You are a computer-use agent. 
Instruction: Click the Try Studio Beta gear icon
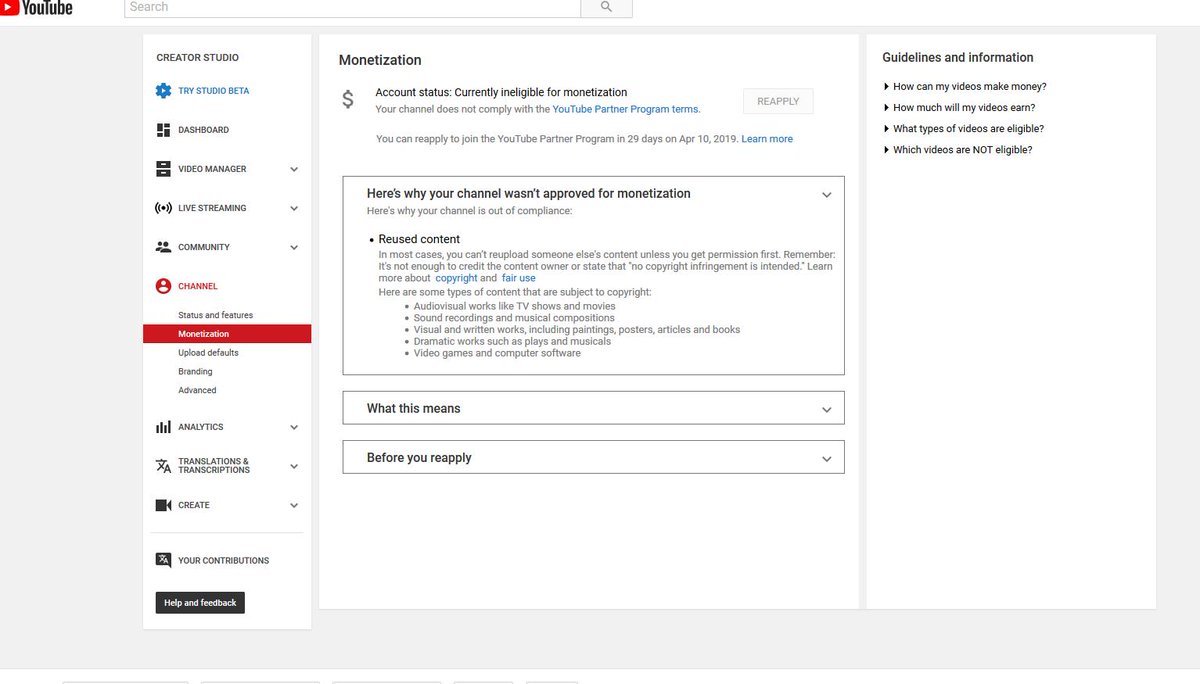[x=163, y=91]
